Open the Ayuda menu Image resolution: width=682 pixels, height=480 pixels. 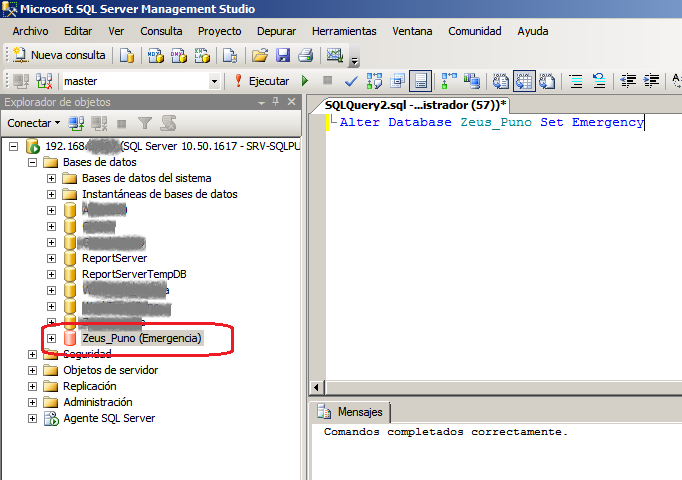533,31
